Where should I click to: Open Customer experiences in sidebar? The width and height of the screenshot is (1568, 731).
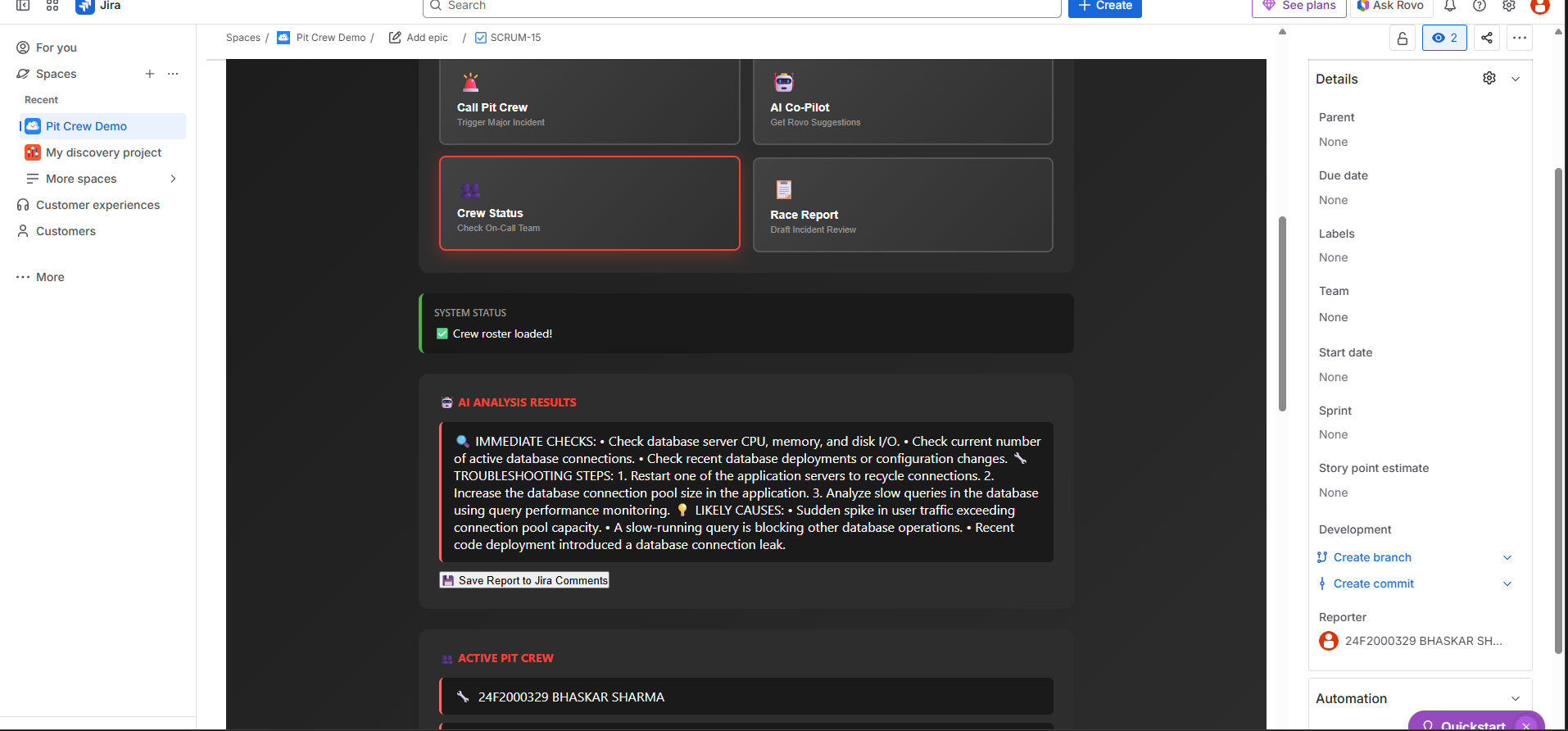point(98,205)
